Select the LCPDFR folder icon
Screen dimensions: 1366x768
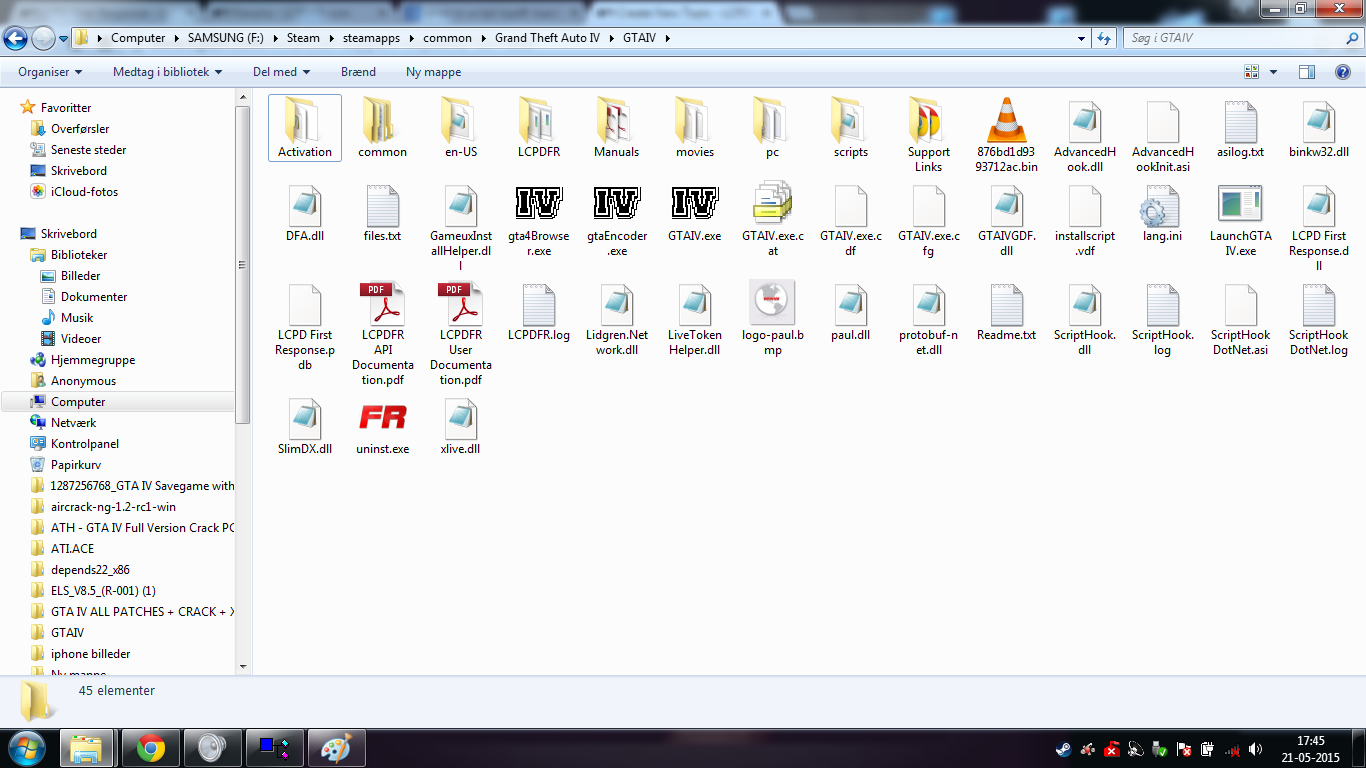[x=539, y=120]
